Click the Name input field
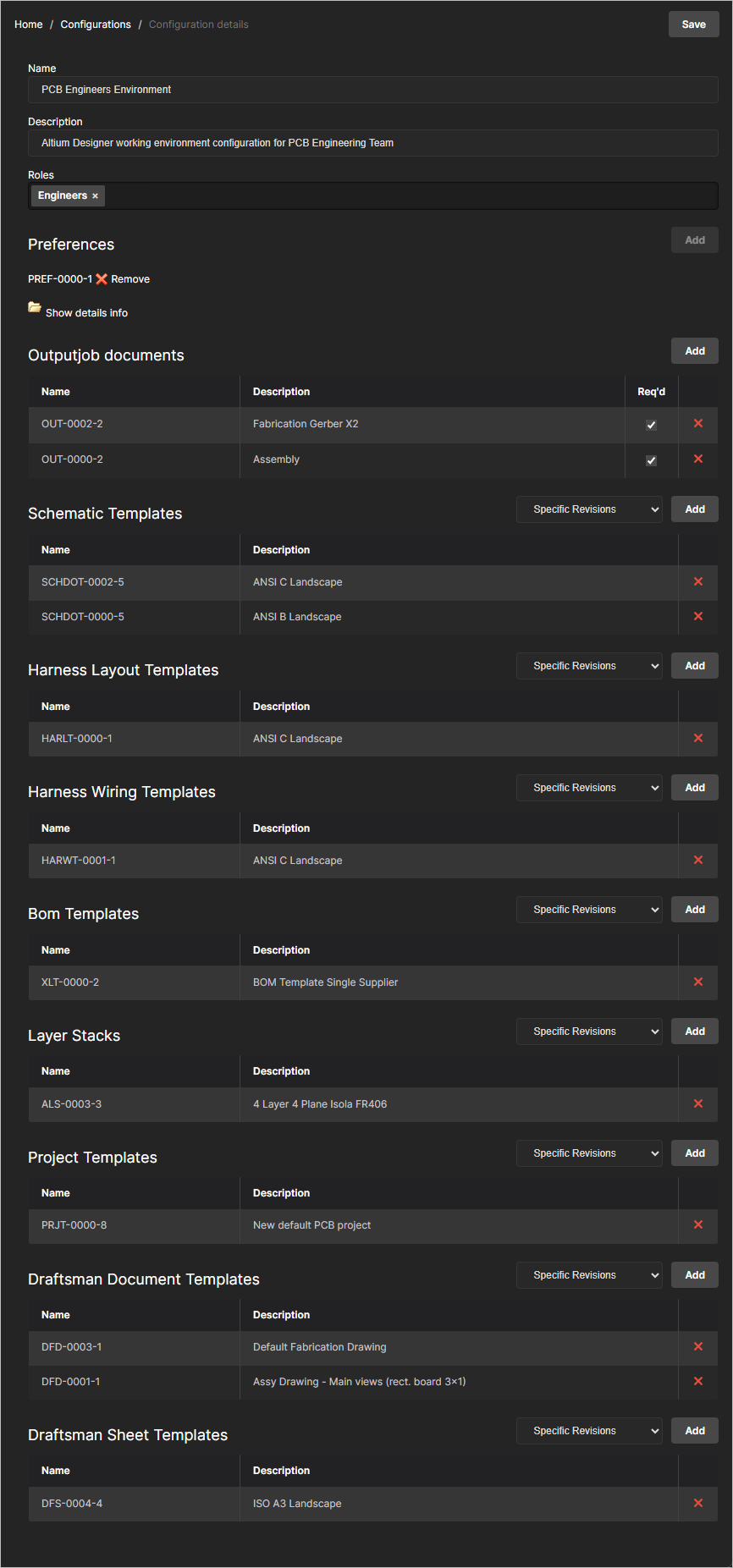Viewport: 733px width, 1568px height. [372, 90]
